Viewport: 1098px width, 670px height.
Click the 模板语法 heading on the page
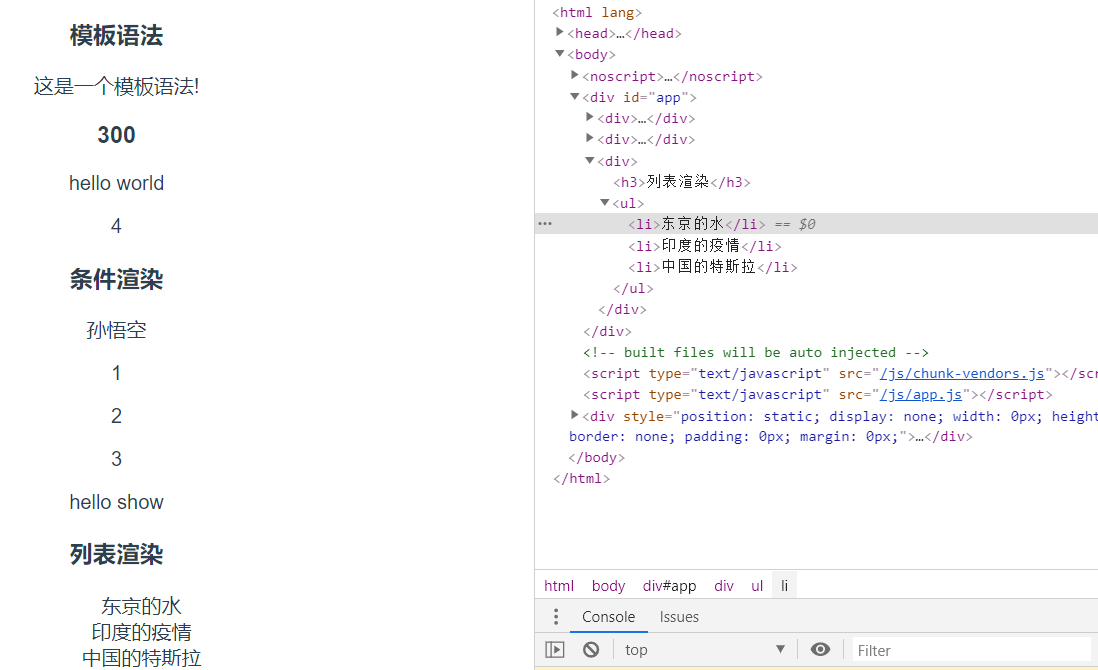116,36
